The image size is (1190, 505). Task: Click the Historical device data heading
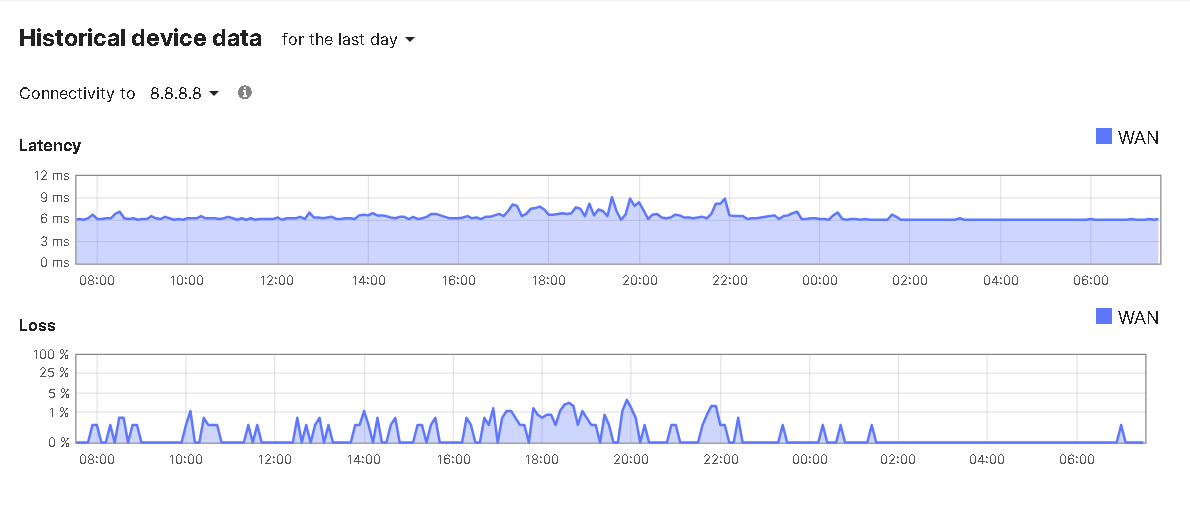pos(140,39)
